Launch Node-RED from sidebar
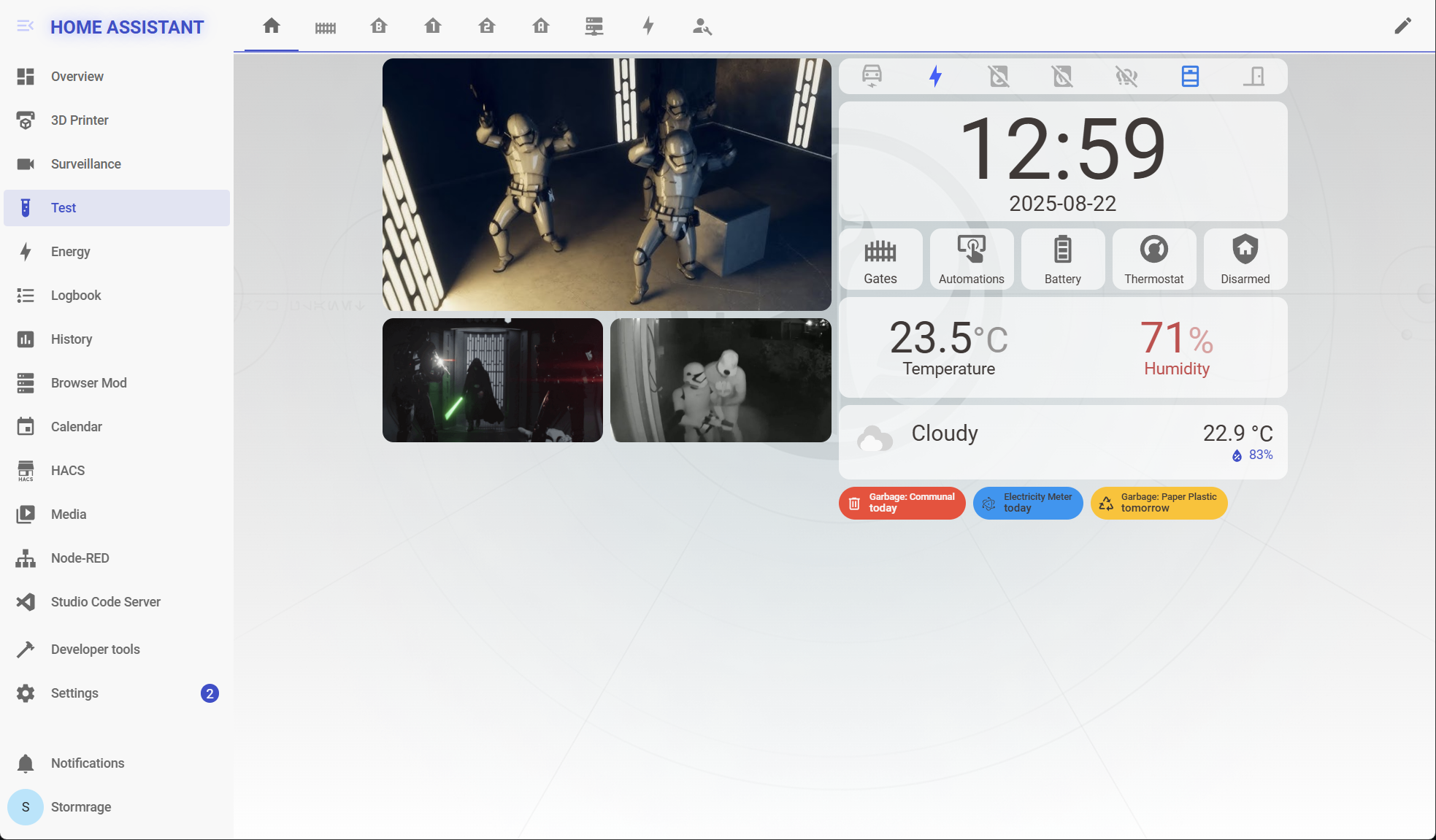1436x840 pixels. tap(117, 558)
